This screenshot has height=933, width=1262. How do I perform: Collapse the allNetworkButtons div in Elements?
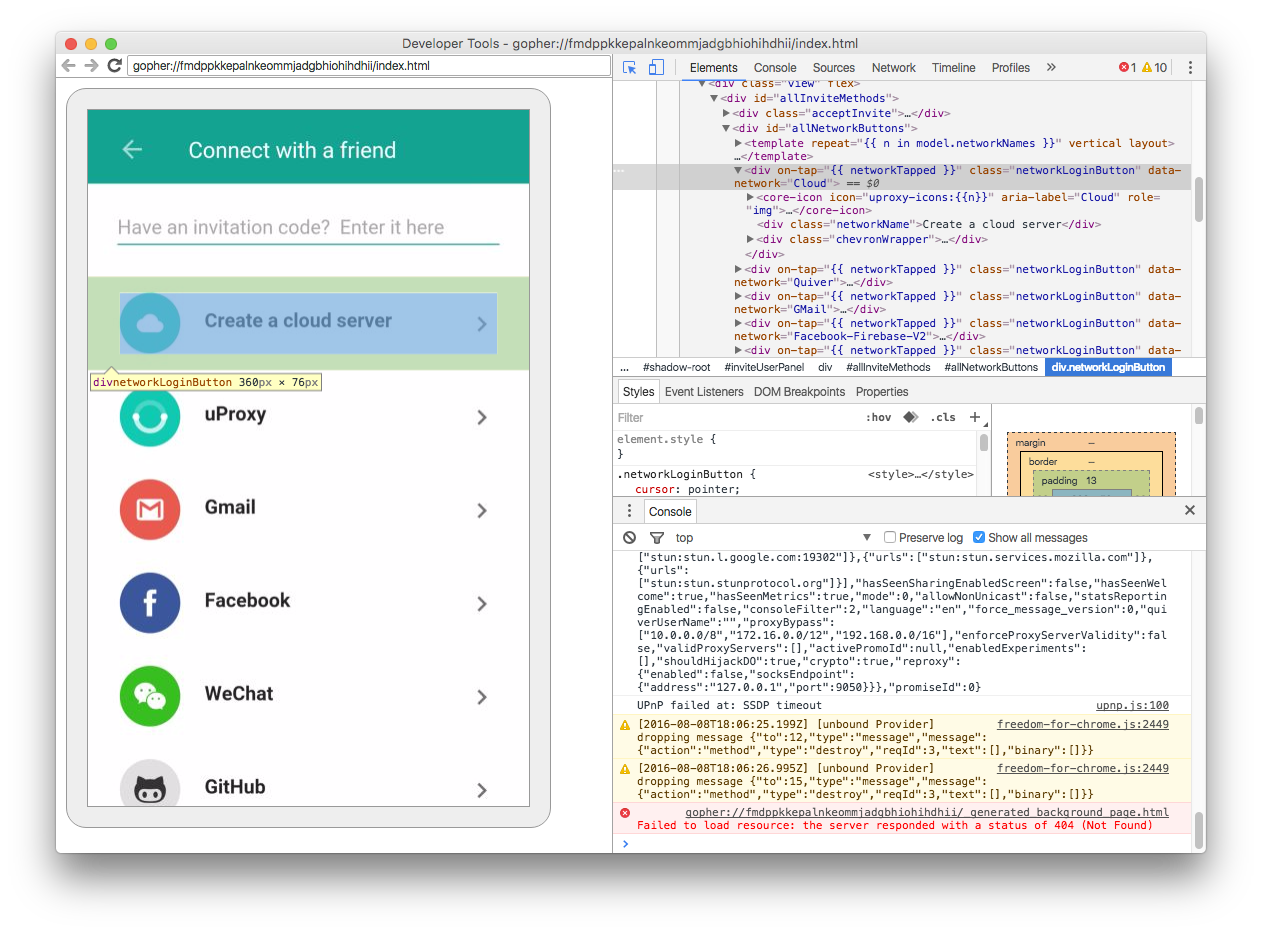click(726, 127)
